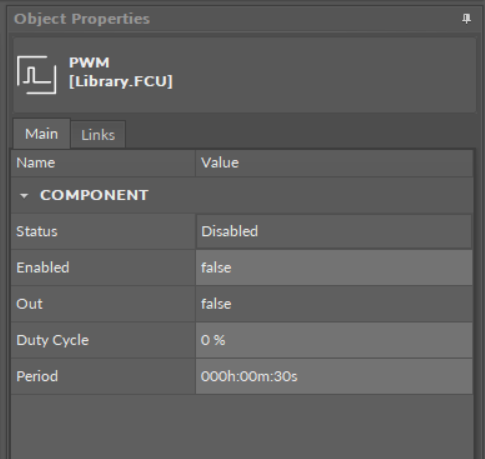Click the PWM square-wave component icon

tap(37, 75)
